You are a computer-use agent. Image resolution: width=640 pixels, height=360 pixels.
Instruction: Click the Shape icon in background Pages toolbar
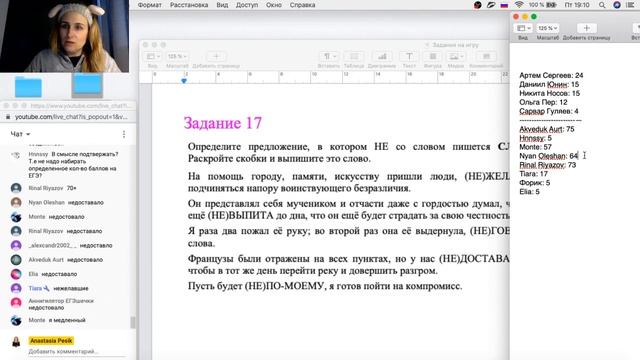tap(433, 56)
